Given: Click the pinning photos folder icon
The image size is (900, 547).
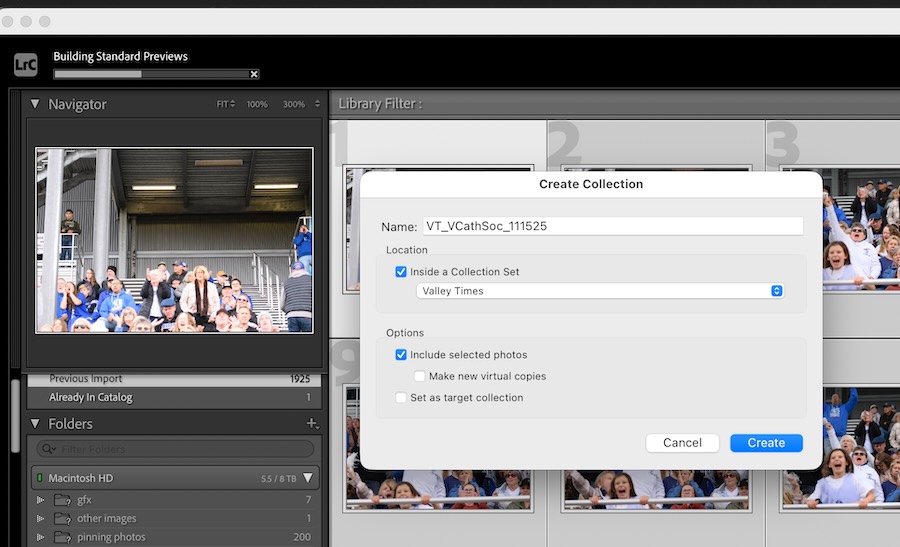Looking at the screenshot, I should point(62,538).
